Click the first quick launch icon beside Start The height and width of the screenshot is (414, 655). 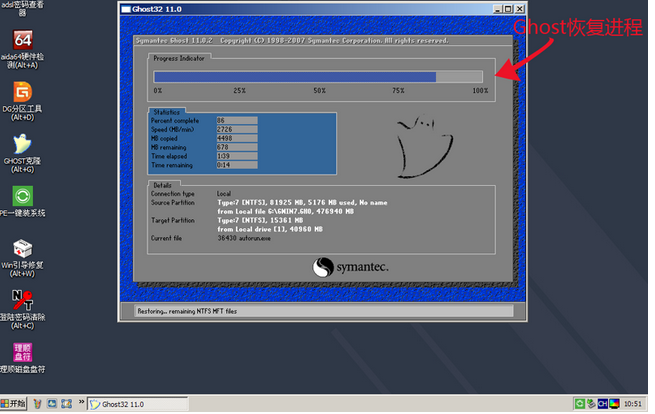tap(37, 404)
